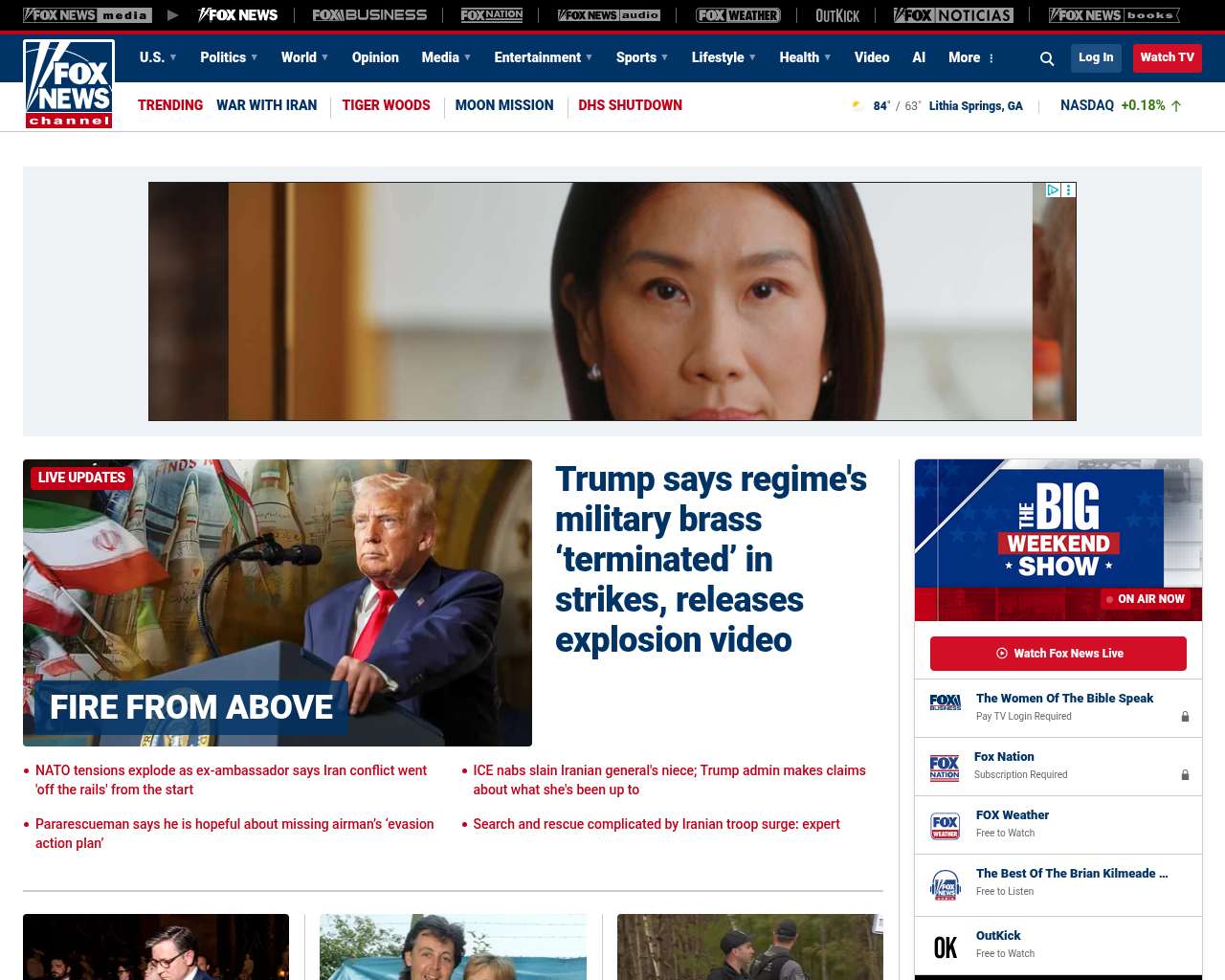This screenshot has height=980, width=1225.
Task: Open NATO tensions explode story link
Action: pyautogui.click(x=232, y=780)
